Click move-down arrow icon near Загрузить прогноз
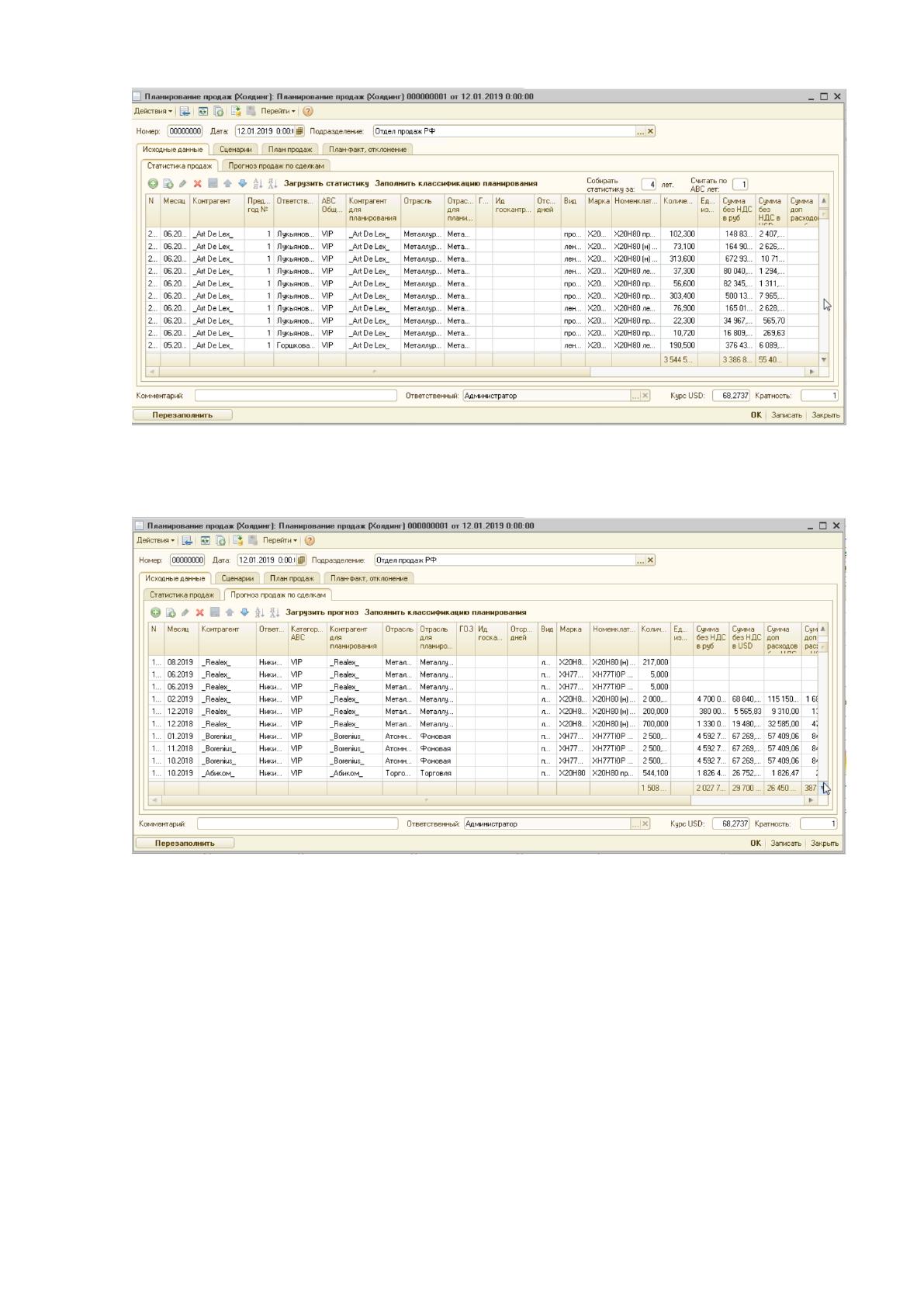Viewport: 924px width, 1307px height. coord(244,612)
